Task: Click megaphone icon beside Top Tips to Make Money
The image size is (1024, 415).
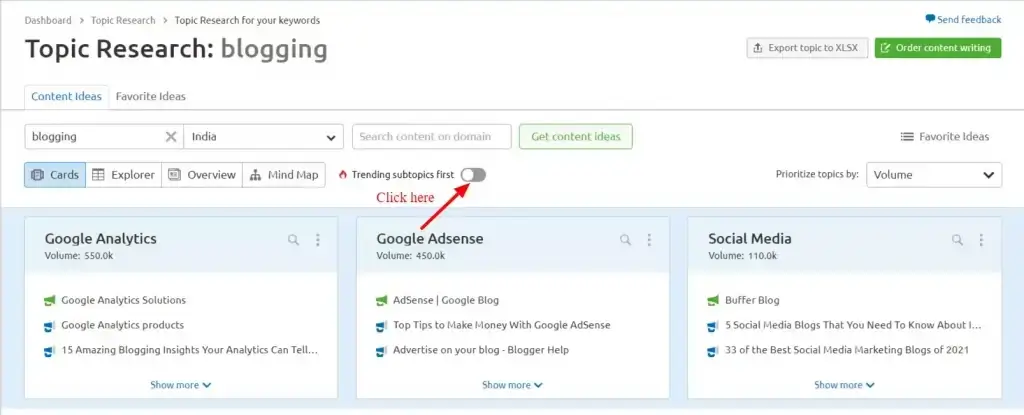Action: [382, 325]
